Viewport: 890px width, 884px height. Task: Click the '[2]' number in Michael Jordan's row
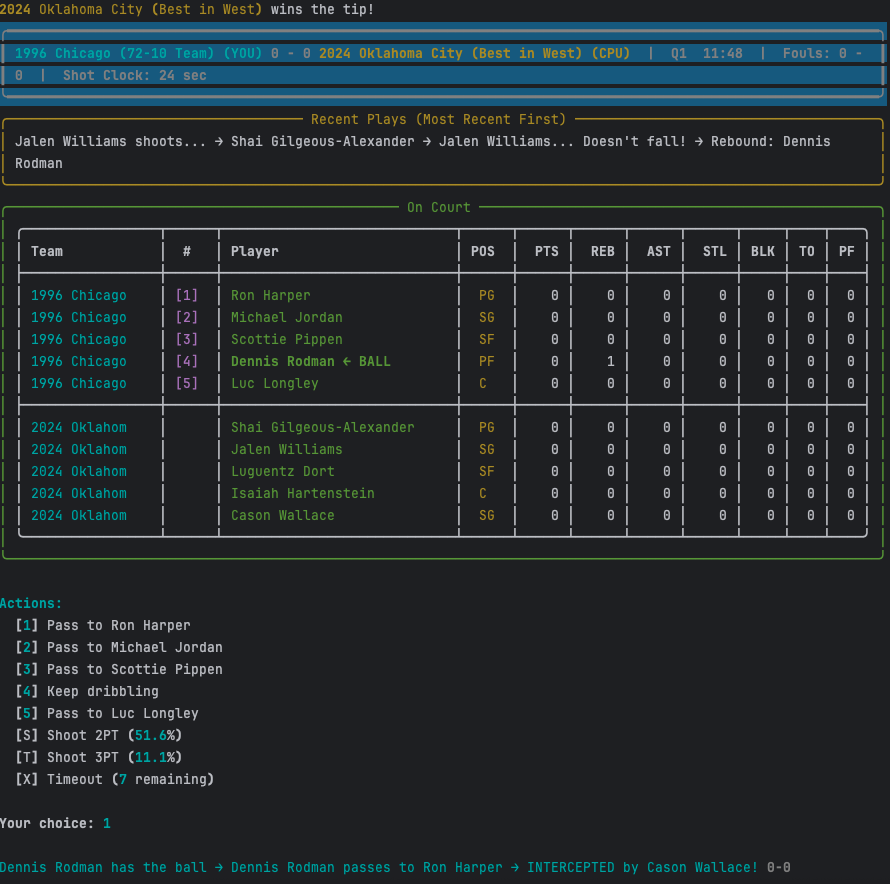click(x=187, y=317)
